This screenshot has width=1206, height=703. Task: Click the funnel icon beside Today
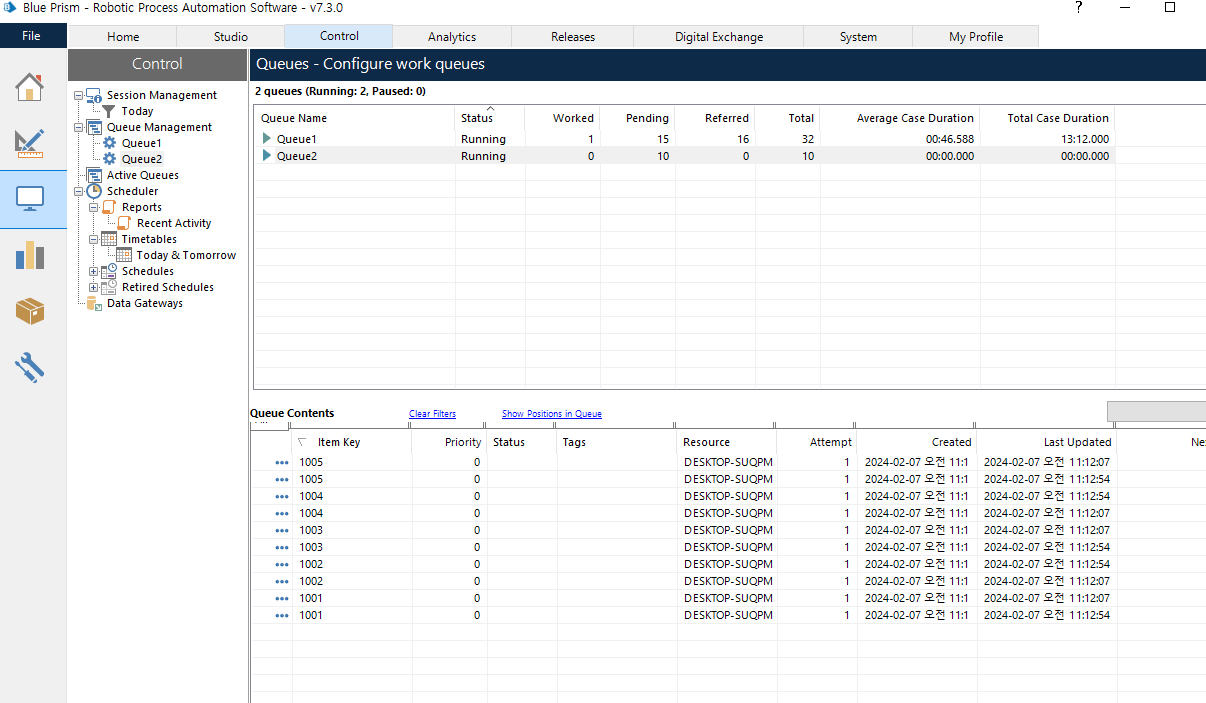(x=109, y=111)
